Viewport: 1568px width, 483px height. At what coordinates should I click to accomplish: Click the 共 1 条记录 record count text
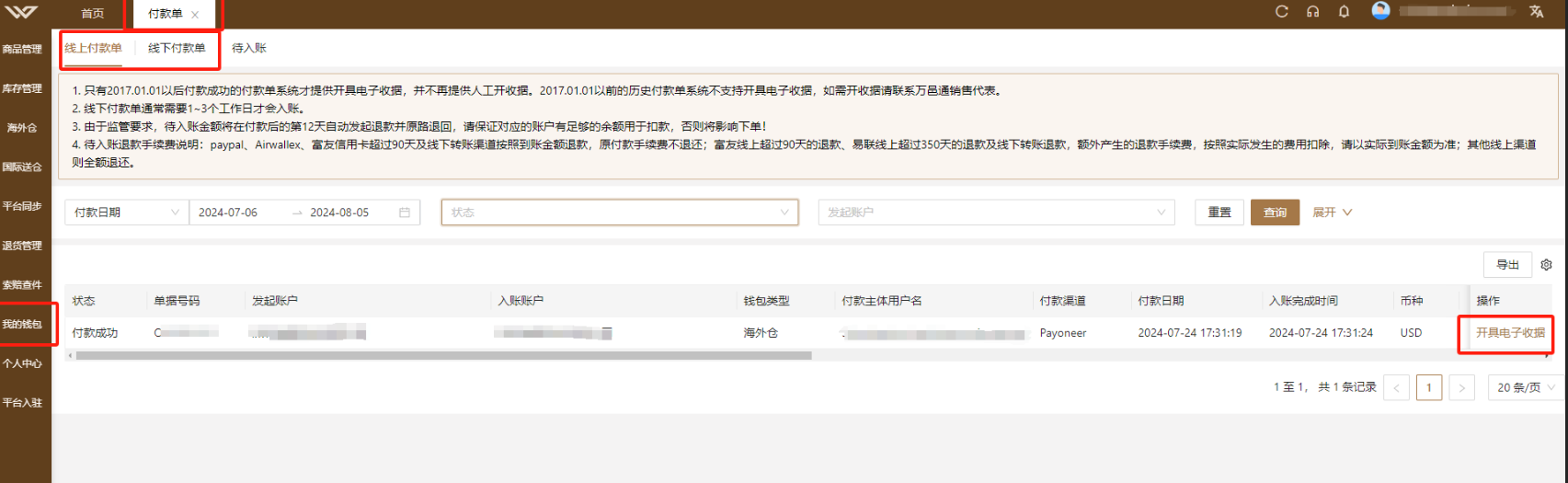pyautogui.click(x=1347, y=387)
